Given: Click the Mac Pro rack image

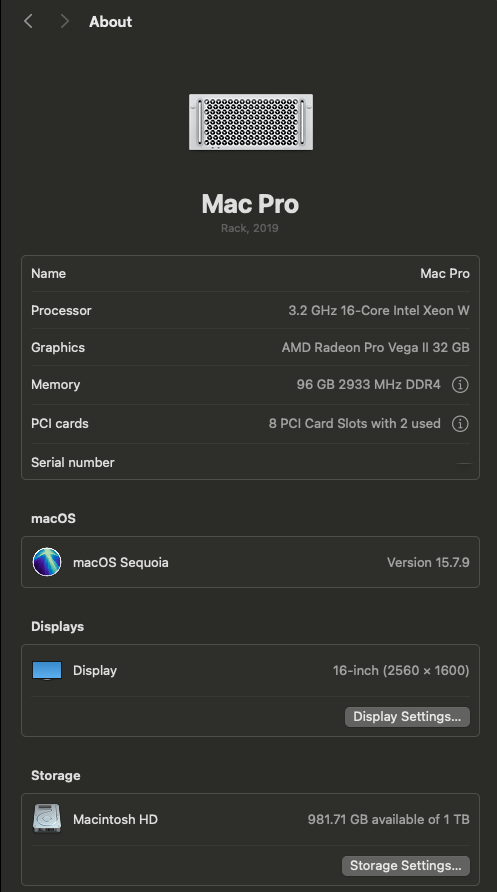Looking at the screenshot, I should pyautogui.click(x=251, y=122).
